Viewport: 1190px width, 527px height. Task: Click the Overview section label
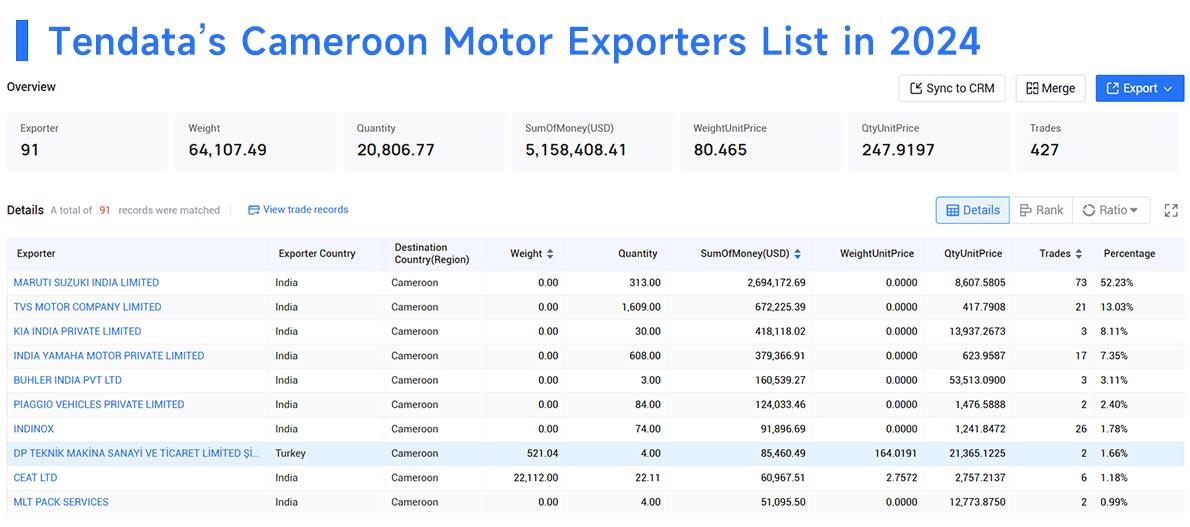[31, 87]
